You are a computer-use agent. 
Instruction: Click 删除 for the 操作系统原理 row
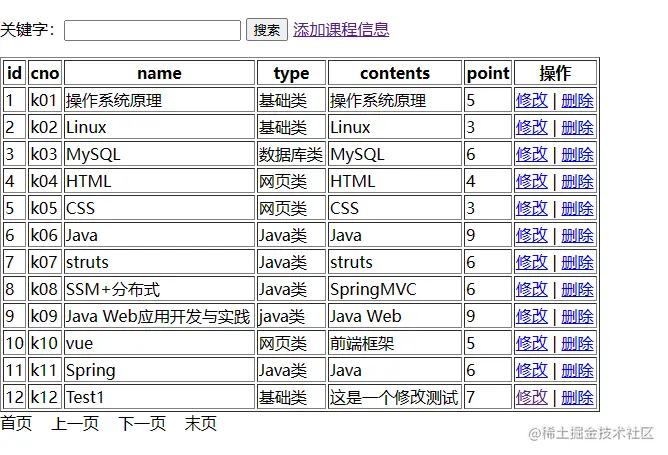click(x=577, y=101)
